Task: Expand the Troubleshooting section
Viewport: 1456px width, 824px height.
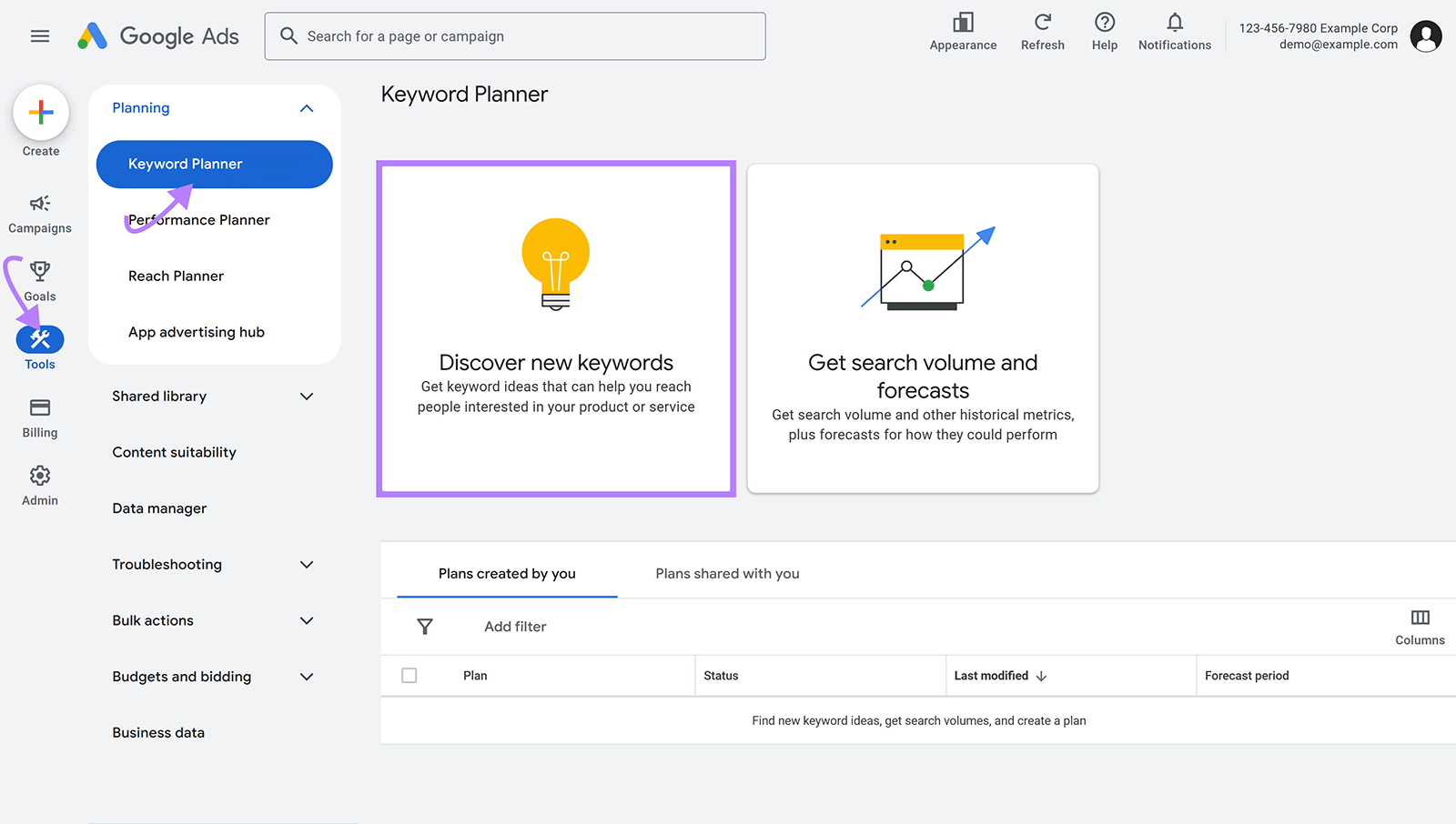Action: coord(307,564)
